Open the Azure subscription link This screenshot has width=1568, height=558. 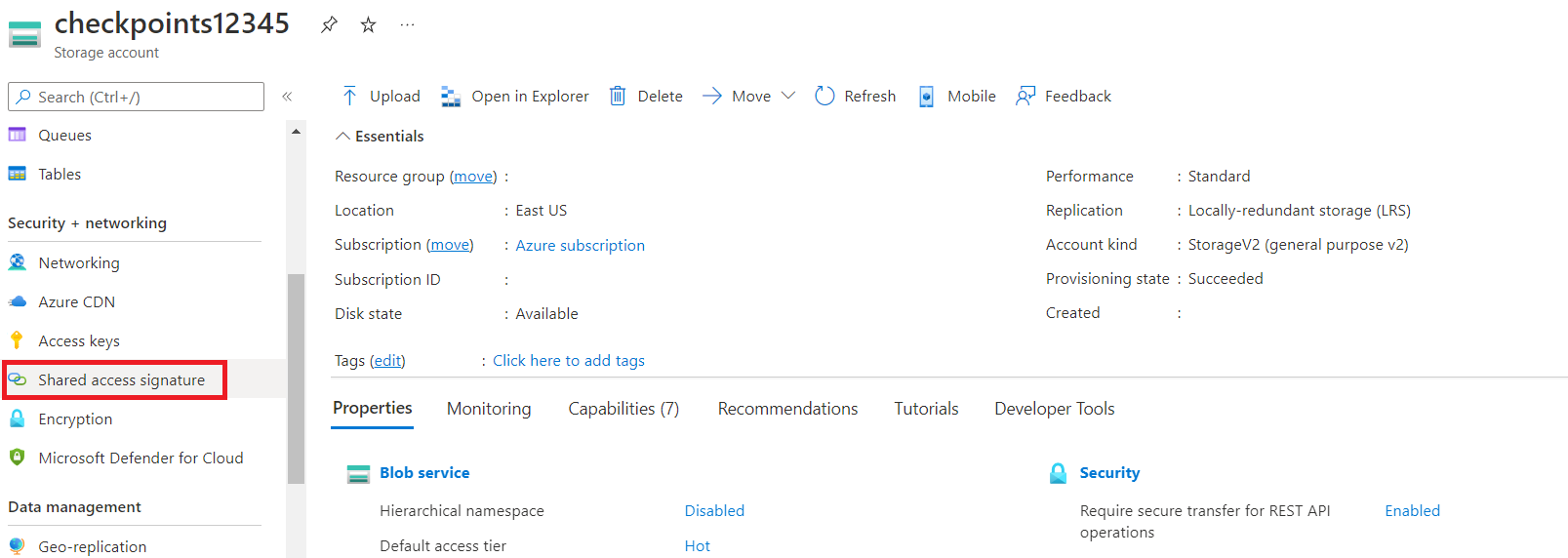point(581,245)
